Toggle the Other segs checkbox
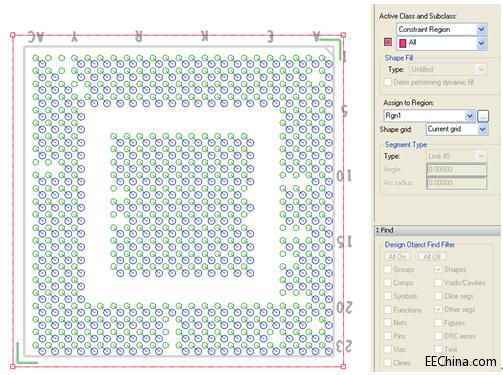 pyautogui.click(x=438, y=309)
